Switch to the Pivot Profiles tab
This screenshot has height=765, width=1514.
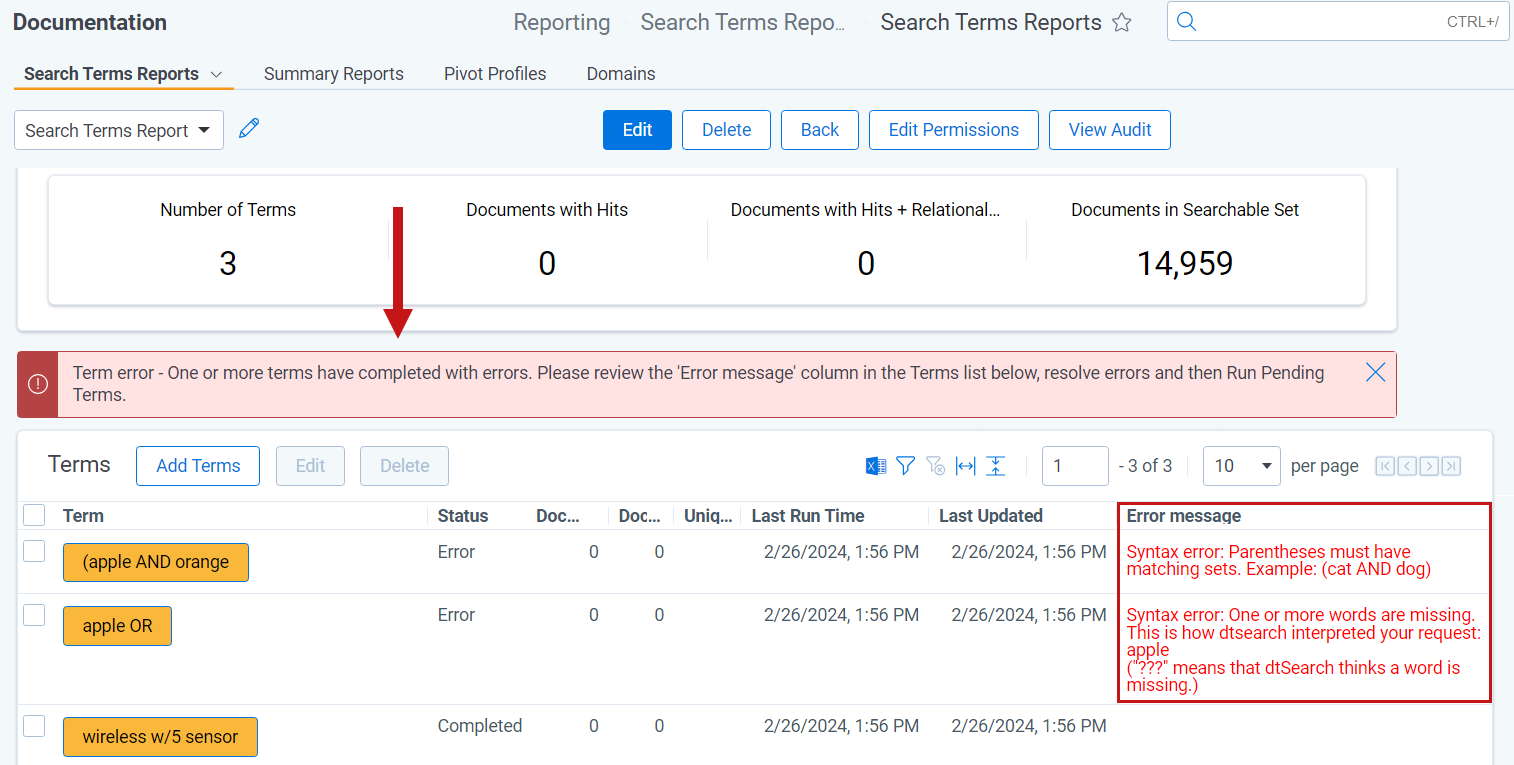pyautogui.click(x=495, y=74)
